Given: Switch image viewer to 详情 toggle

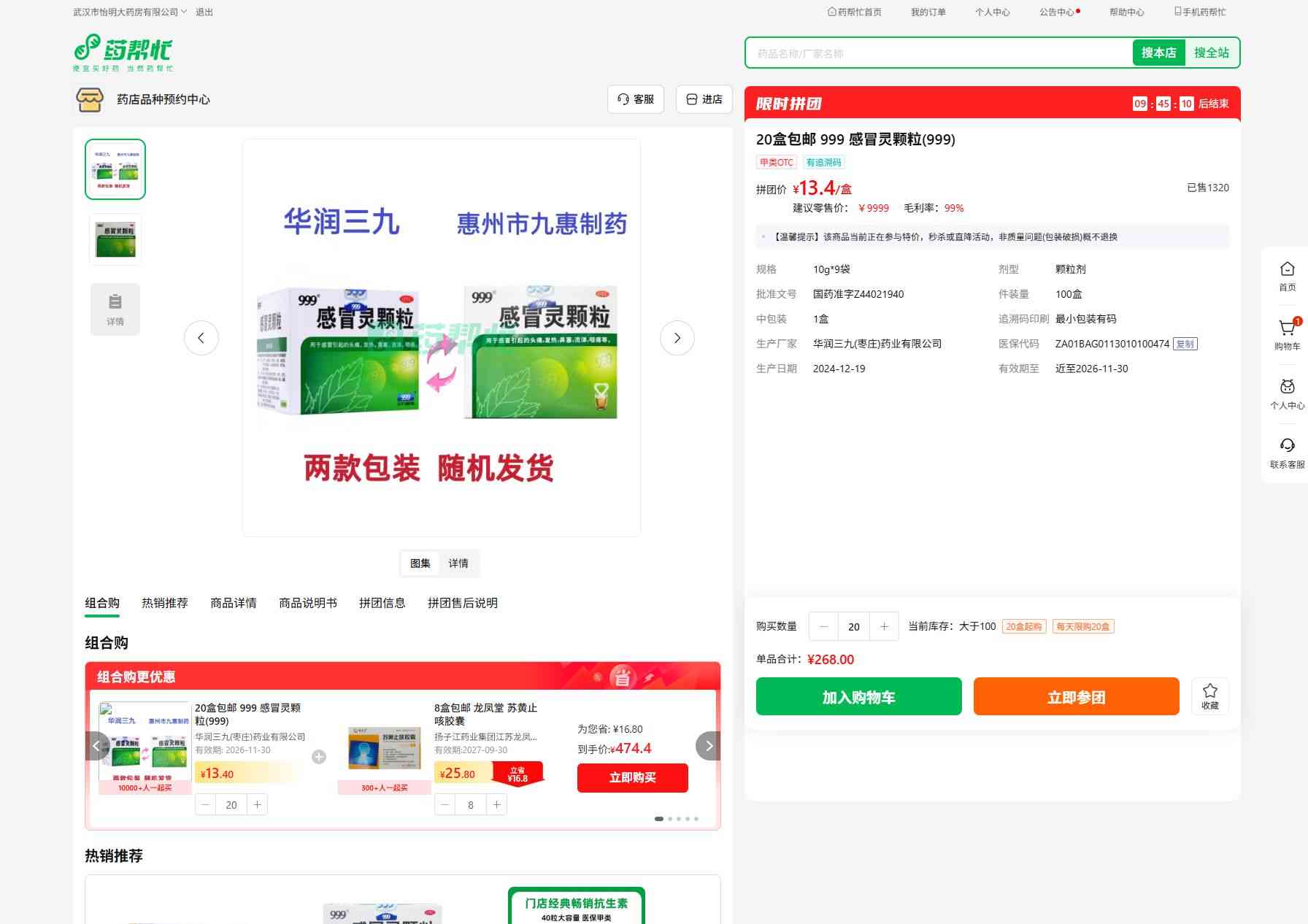Looking at the screenshot, I should (458, 563).
